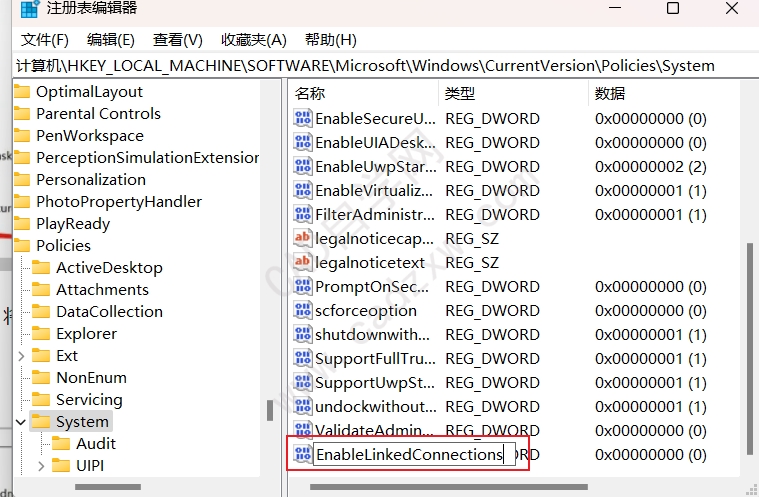Maximize the Registry Editor window
Viewport: 759px width, 497px height.
tap(673, 8)
